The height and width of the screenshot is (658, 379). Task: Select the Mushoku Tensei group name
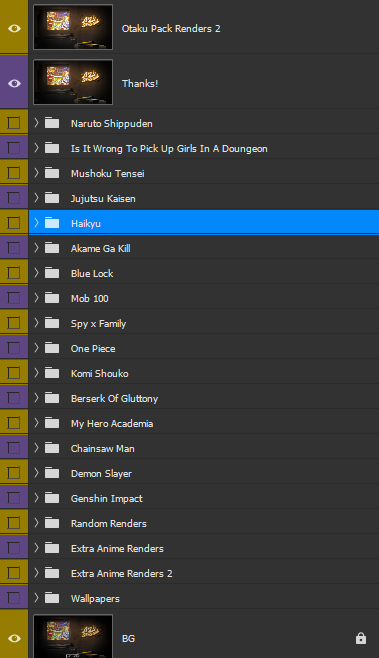107,173
